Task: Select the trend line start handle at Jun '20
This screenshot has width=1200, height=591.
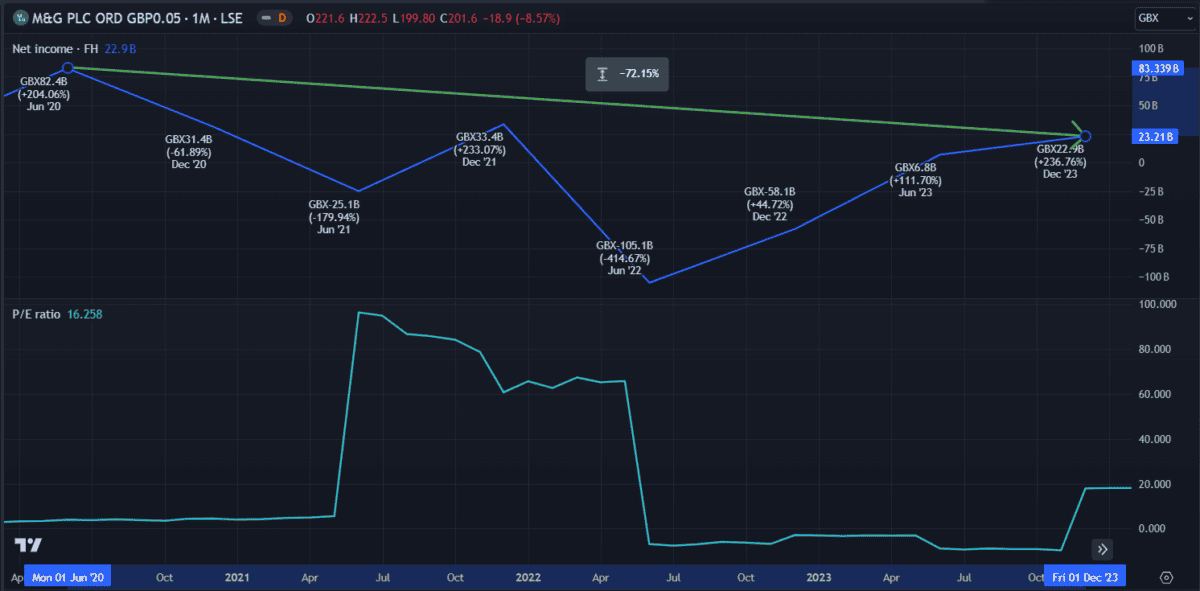Action: pyautogui.click(x=67, y=68)
